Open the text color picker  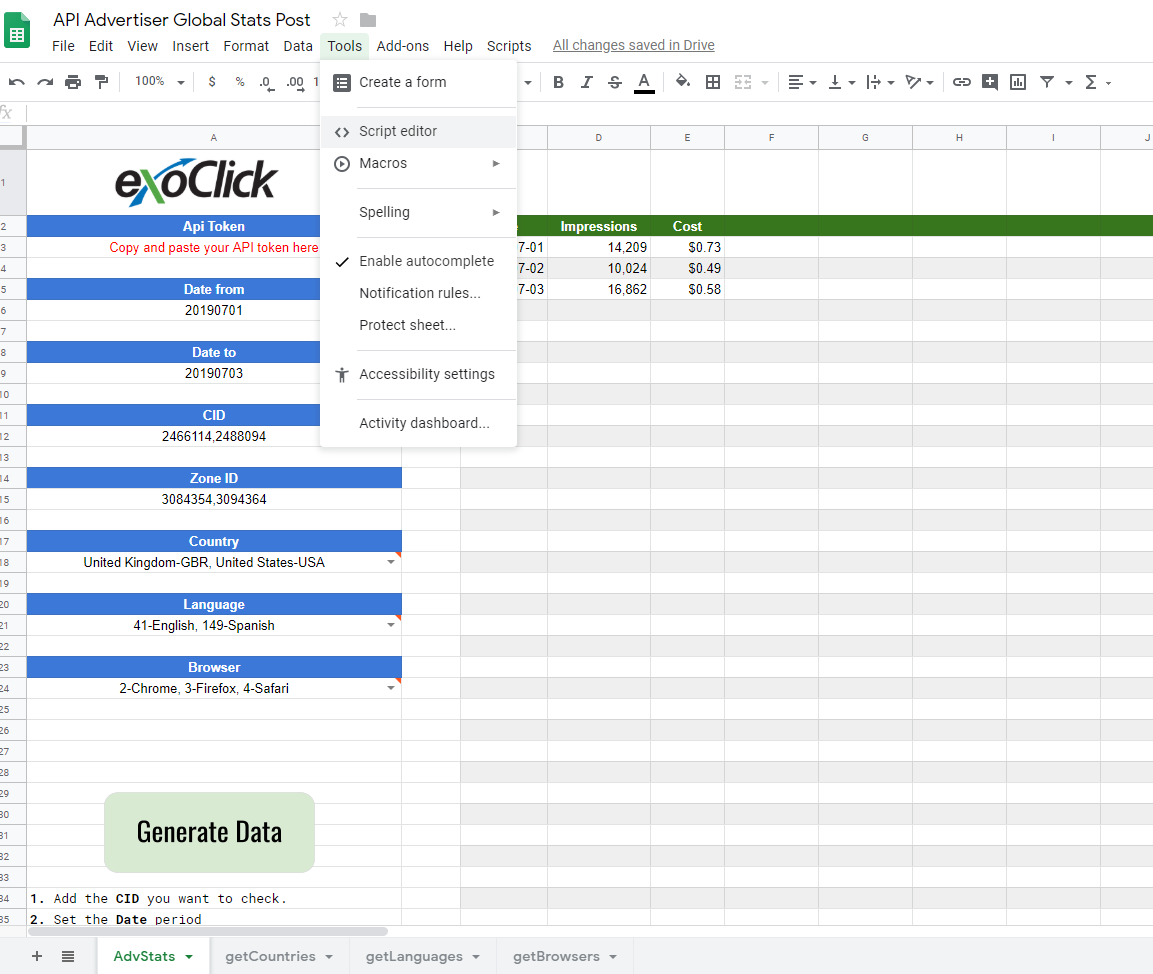click(644, 82)
